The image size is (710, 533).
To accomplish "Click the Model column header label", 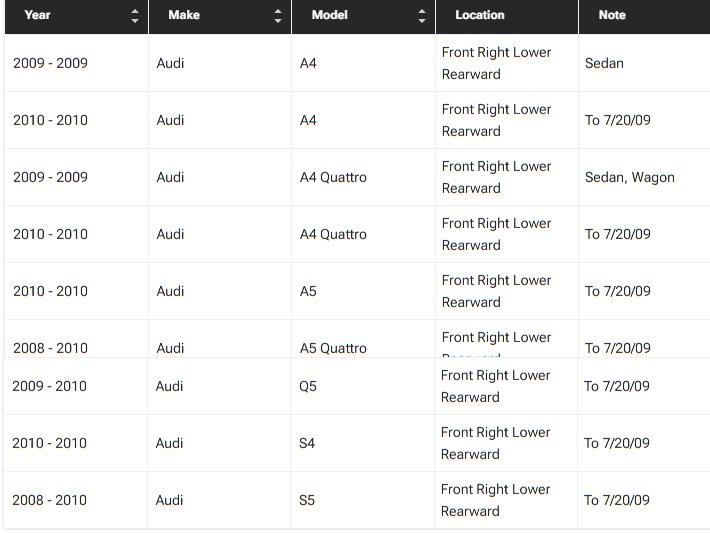I will click(330, 16).
